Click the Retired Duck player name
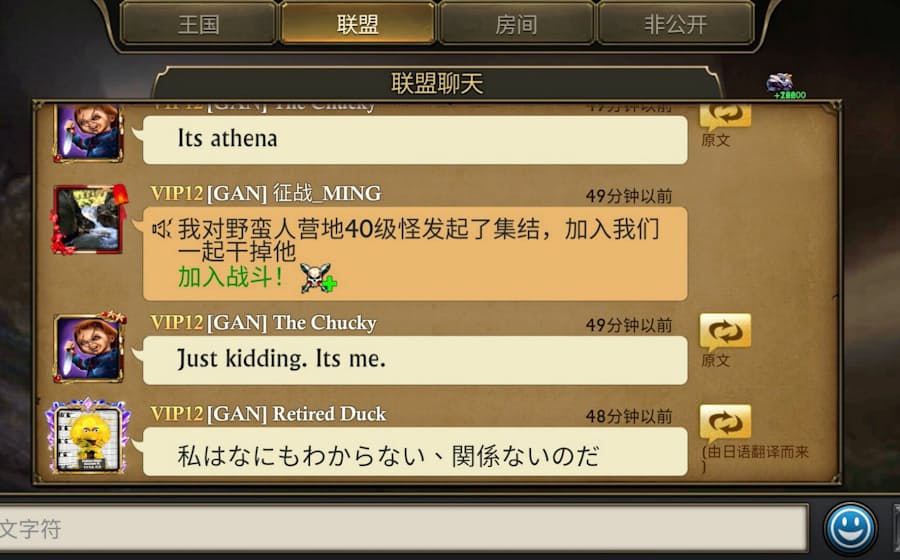 click(x=329, y=414)
